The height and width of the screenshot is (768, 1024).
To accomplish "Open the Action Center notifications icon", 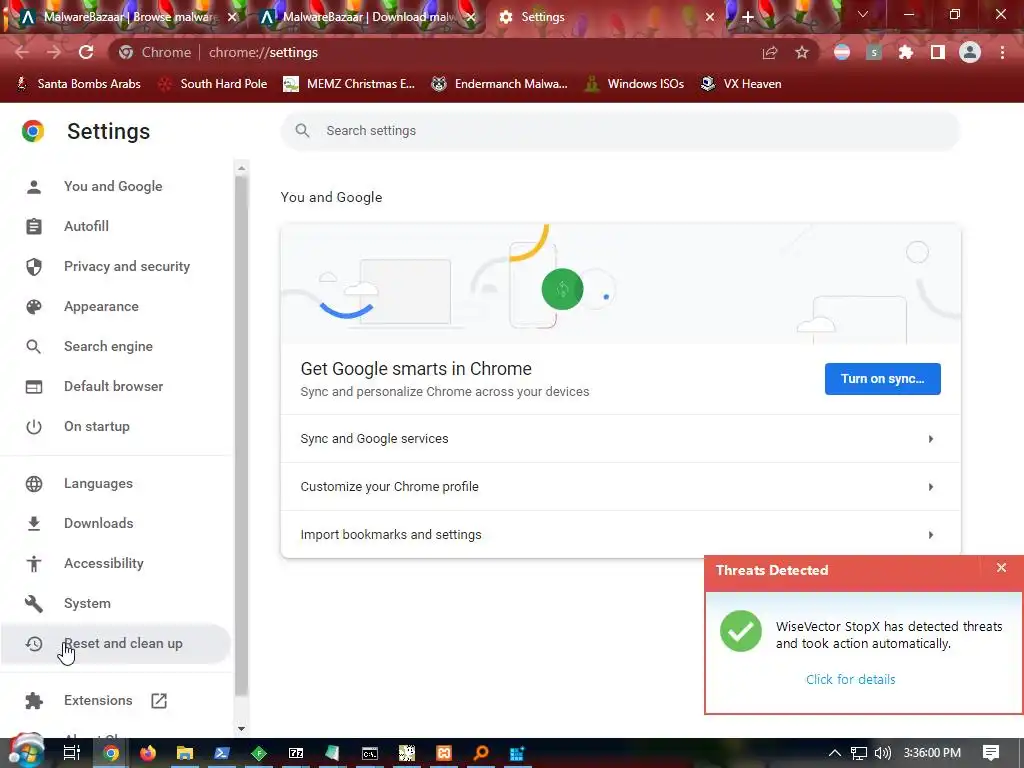I will pyautogui.click(x=991, y=753).
